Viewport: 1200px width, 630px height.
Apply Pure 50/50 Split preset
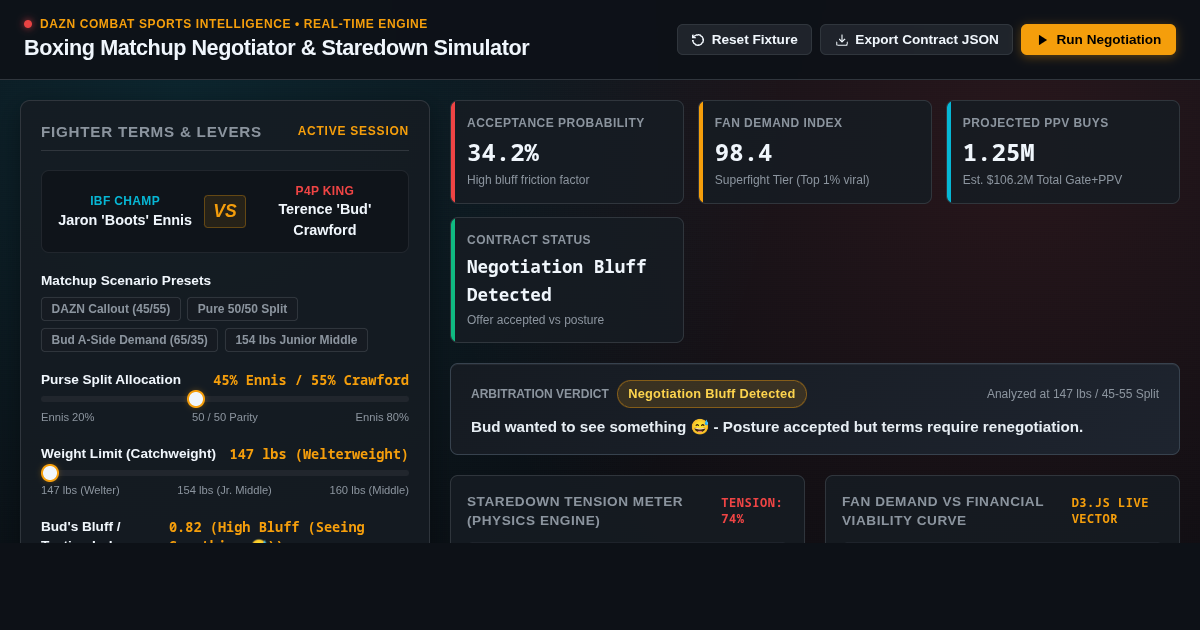coord(242,309)
